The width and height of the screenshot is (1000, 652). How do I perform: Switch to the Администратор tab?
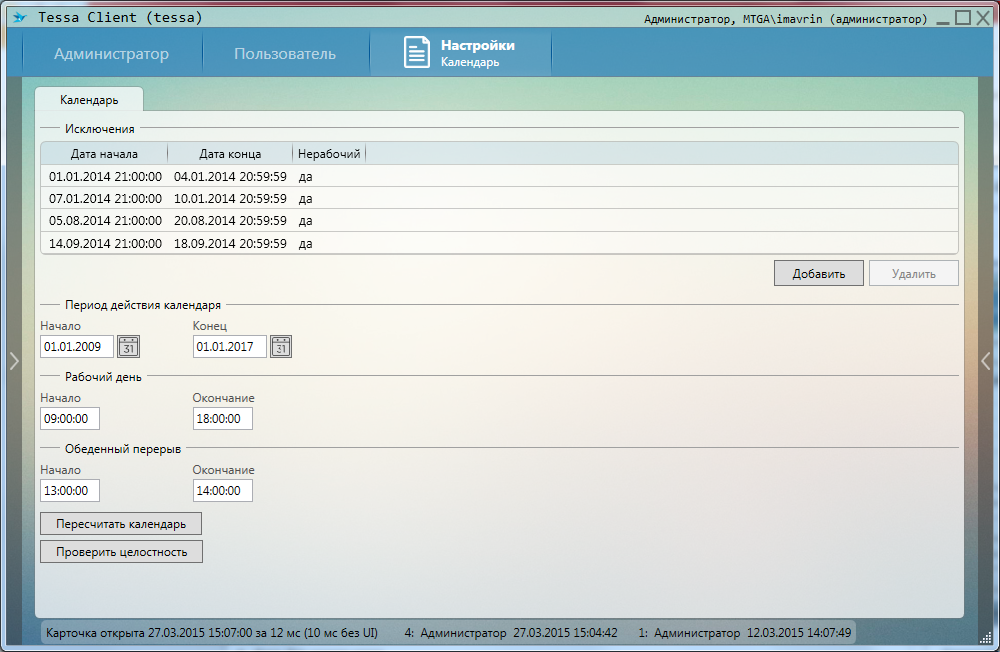(x=111, y=54)
